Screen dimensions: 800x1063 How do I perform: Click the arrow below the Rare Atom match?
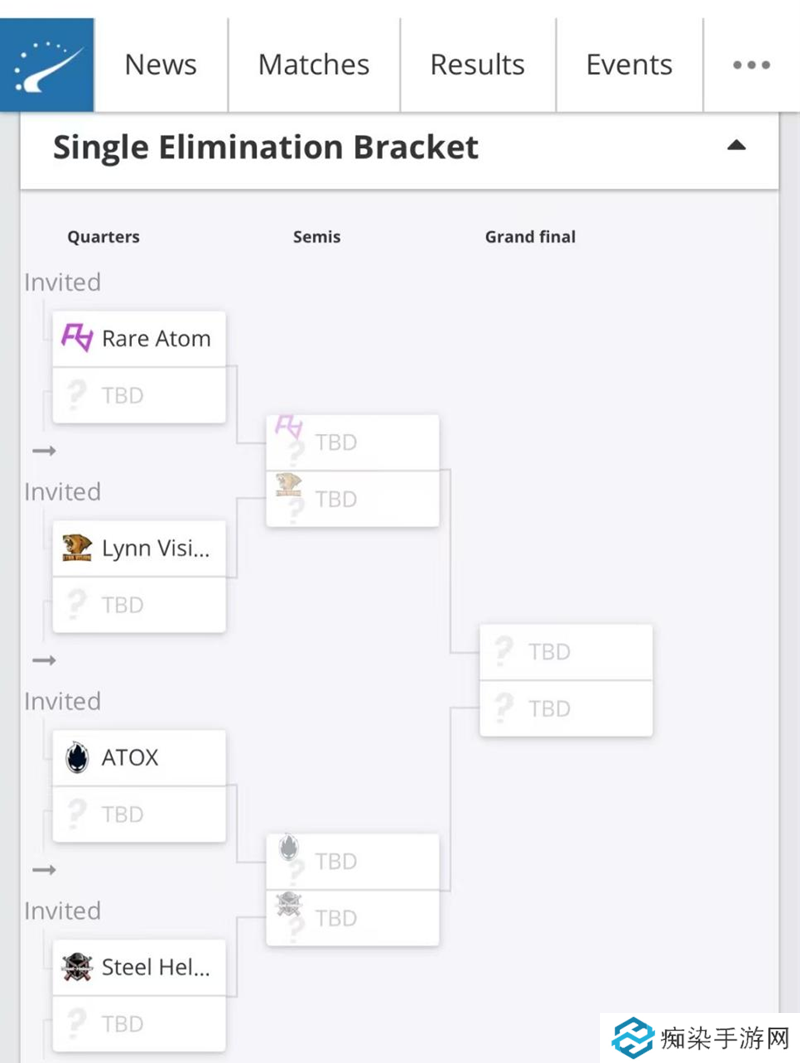pos(44,451)
